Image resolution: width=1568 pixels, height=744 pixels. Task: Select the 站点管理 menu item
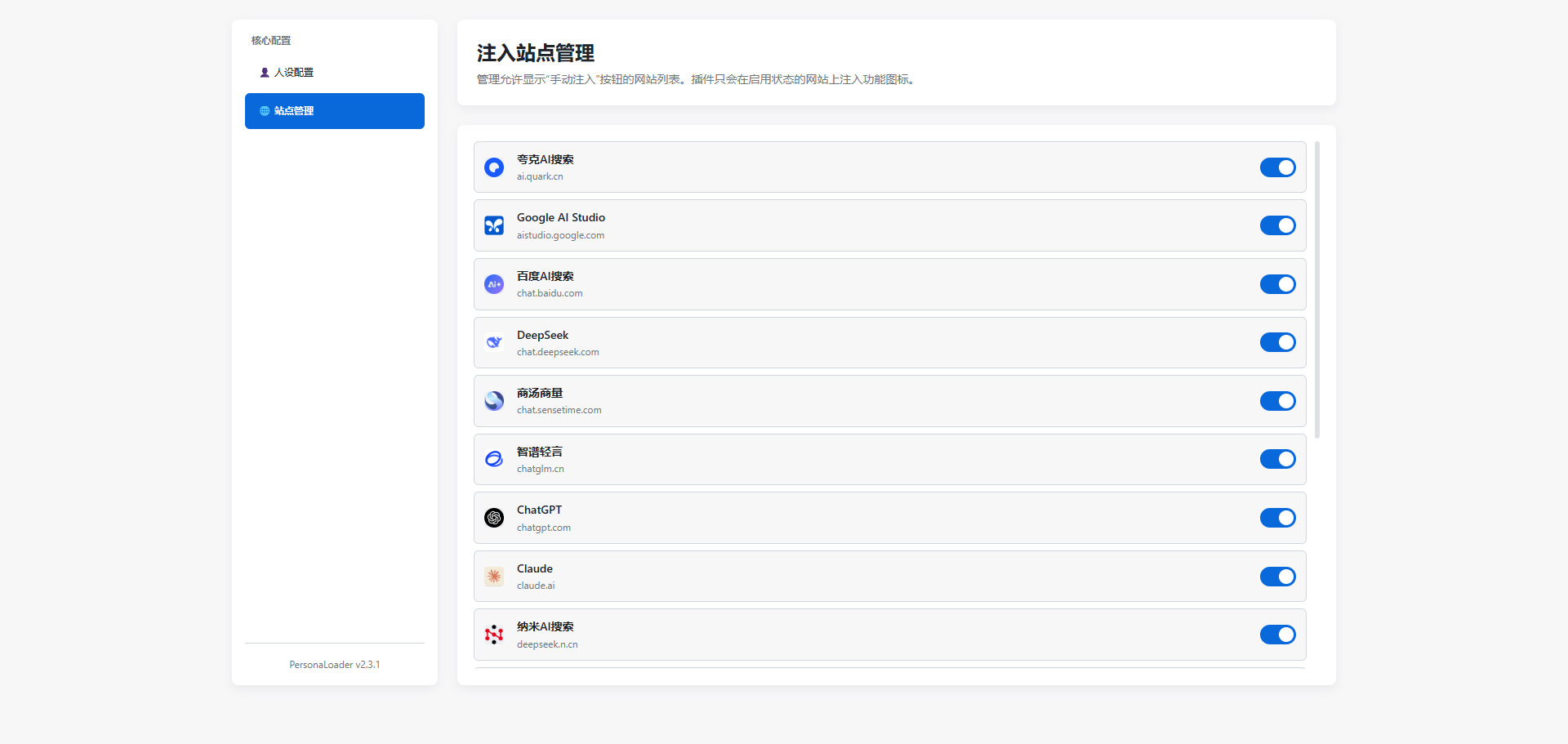[x=335, y=111]
